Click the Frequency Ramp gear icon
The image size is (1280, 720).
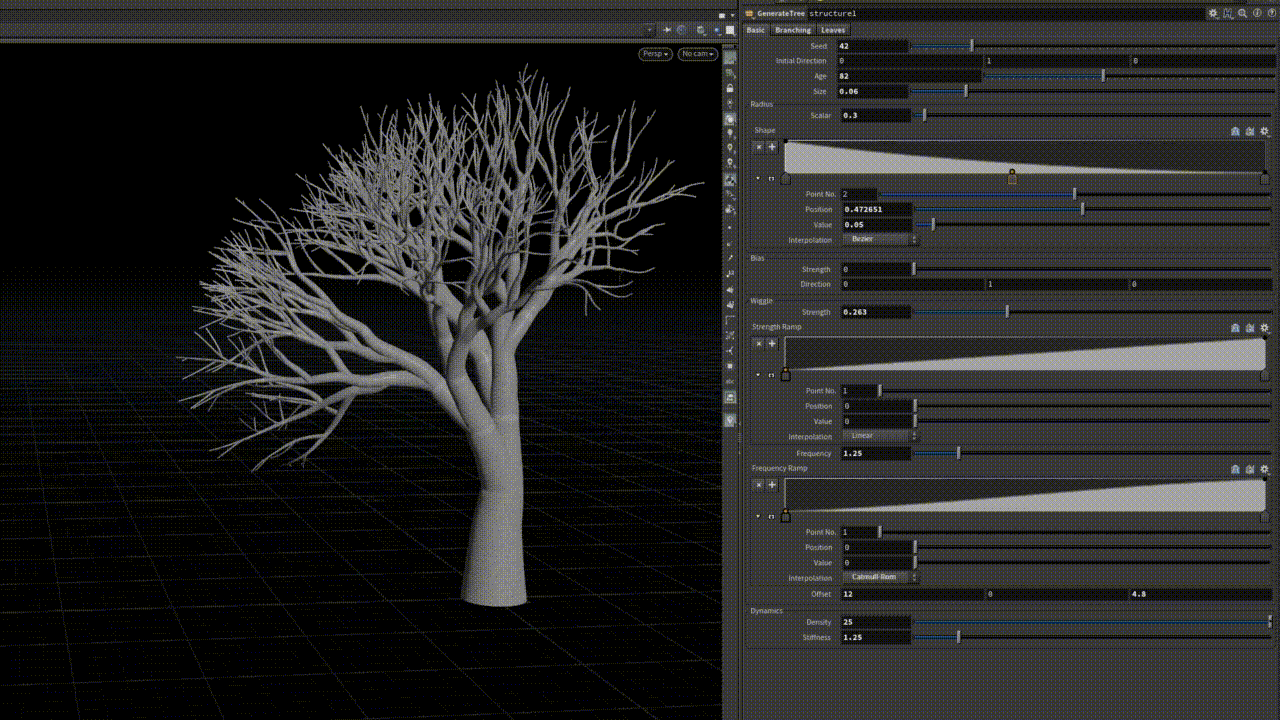[x=1264, y=469]
